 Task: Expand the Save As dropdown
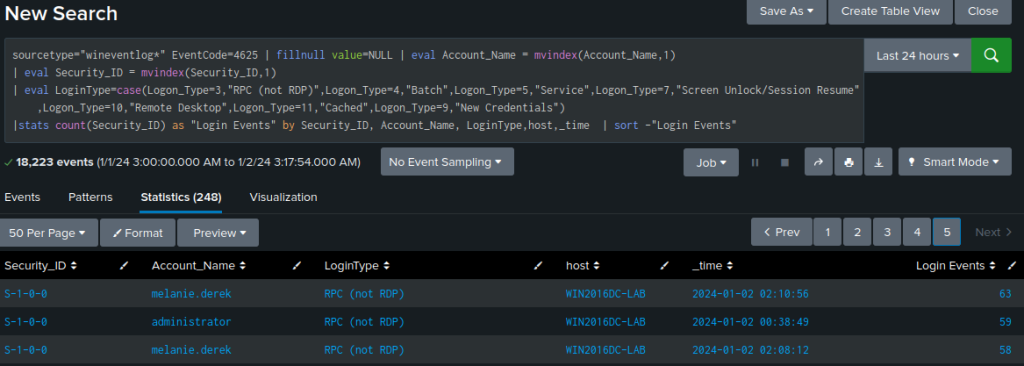click(x=786, y=11)
